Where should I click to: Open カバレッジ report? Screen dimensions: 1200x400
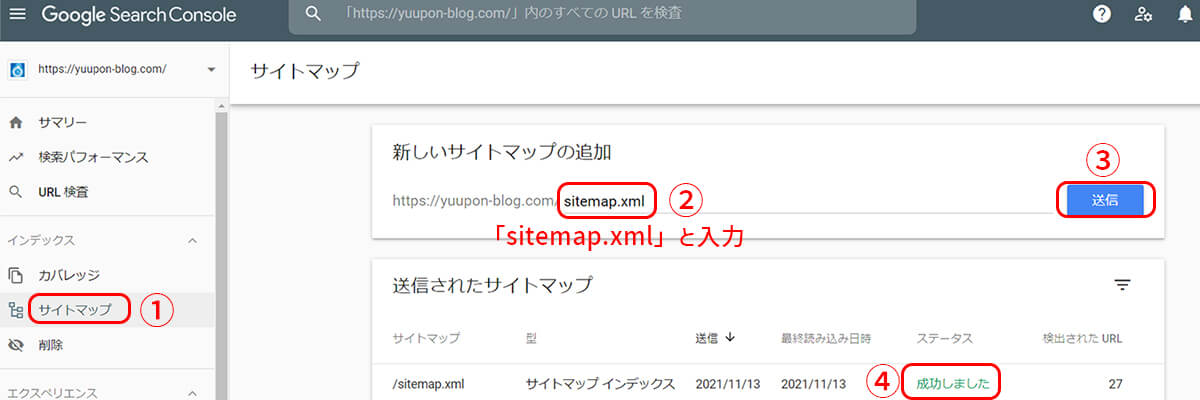68,275
